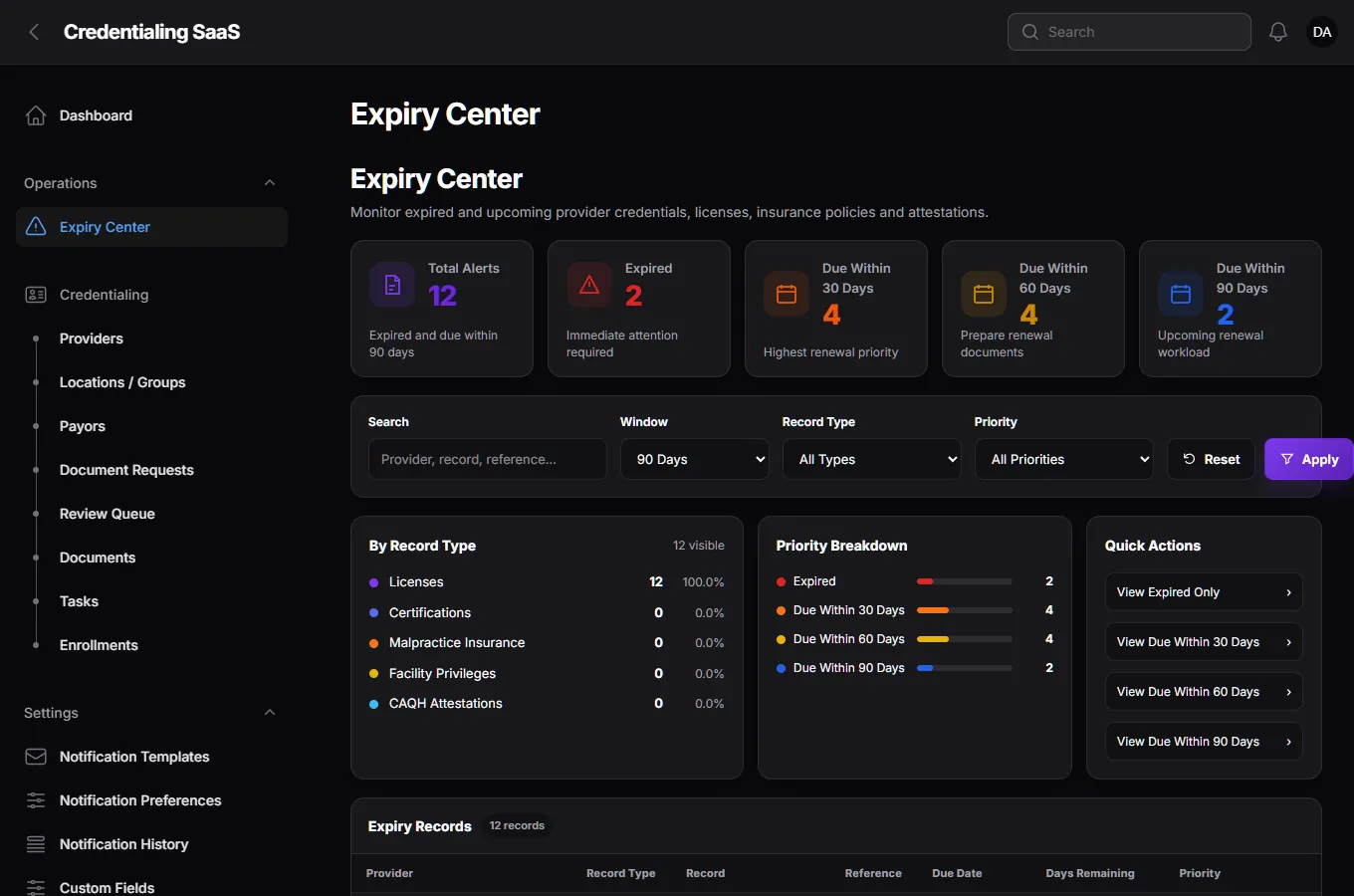This screenshot has width=1354, height=896.
Task: Select Expiry Center in the sidebar
Action: 151,227
